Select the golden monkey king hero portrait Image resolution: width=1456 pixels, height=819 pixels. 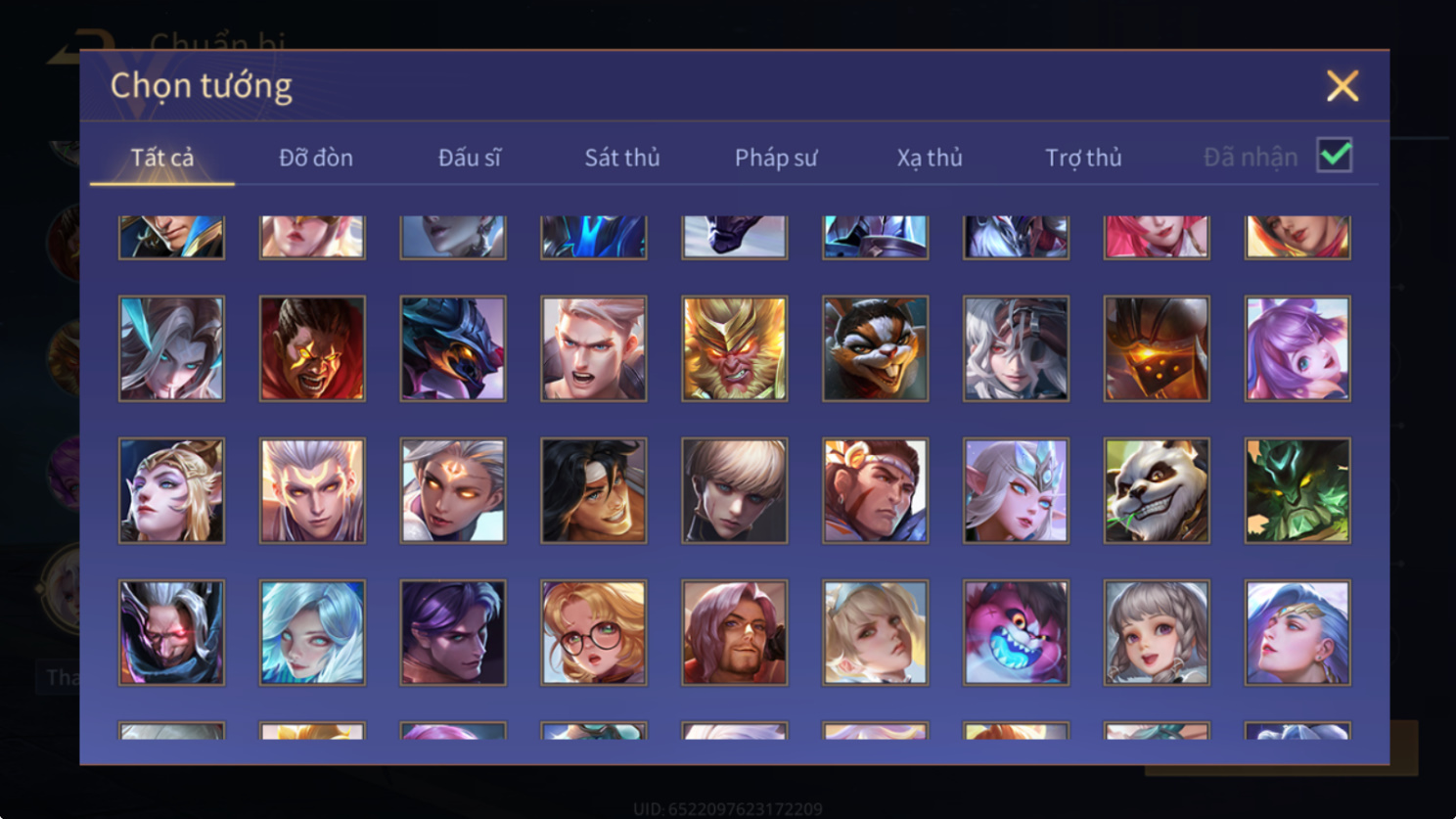tap(734, 348)
